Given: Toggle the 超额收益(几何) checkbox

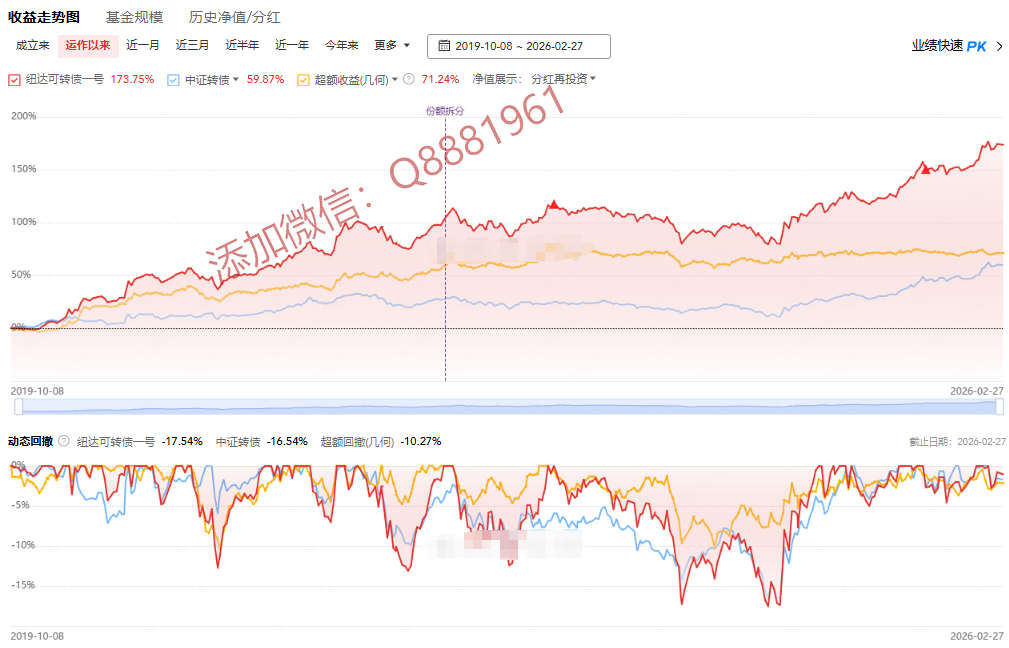Looking at the screenshot, I should (x=303, y=79).
